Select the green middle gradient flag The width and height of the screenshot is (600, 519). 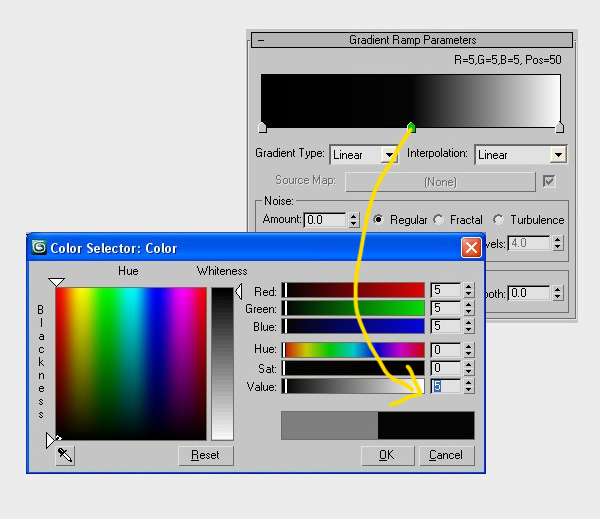coord(411,128)
